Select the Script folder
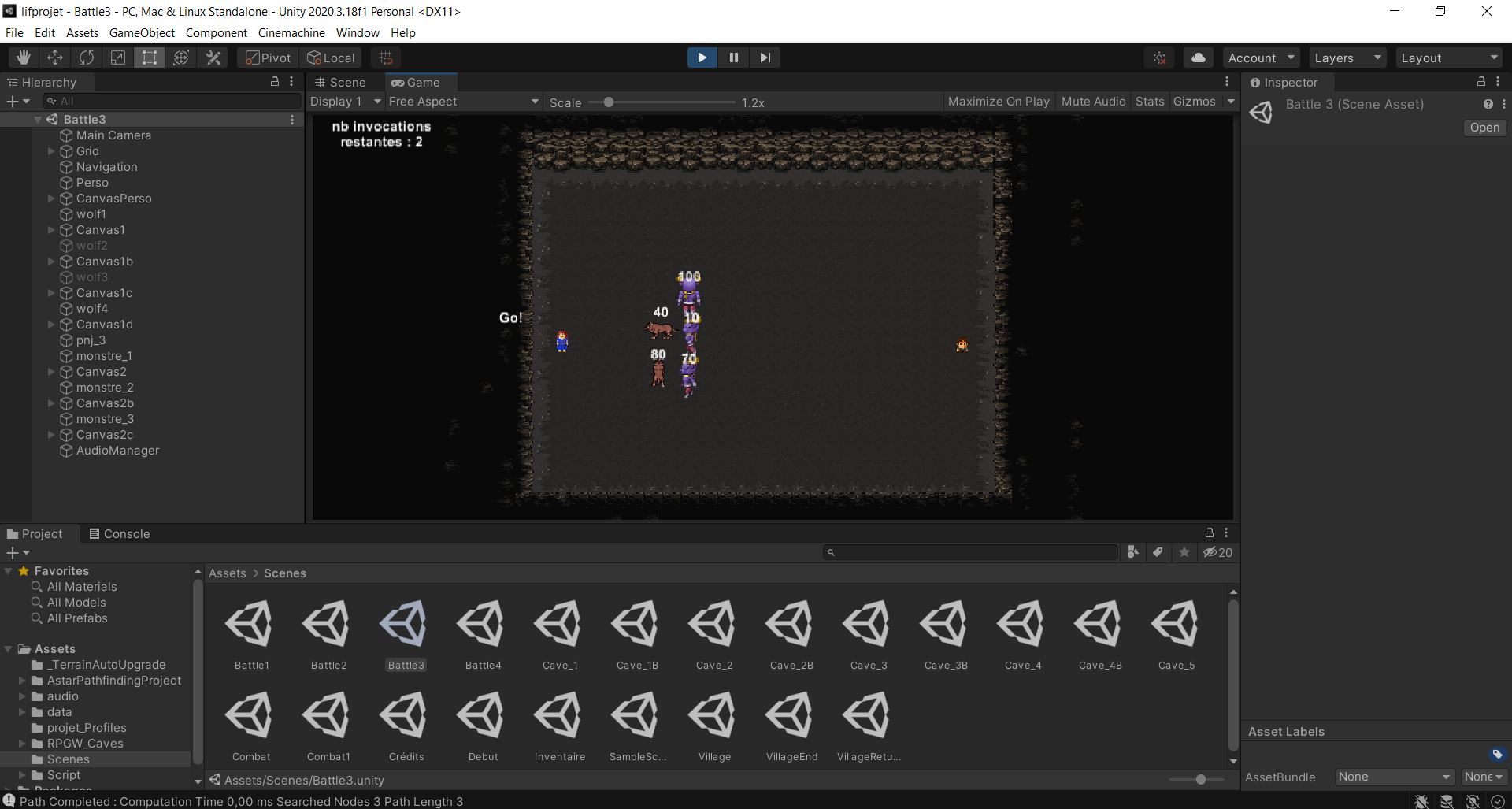The width and height of the screenshot is (1512, 809). point(64,775)
